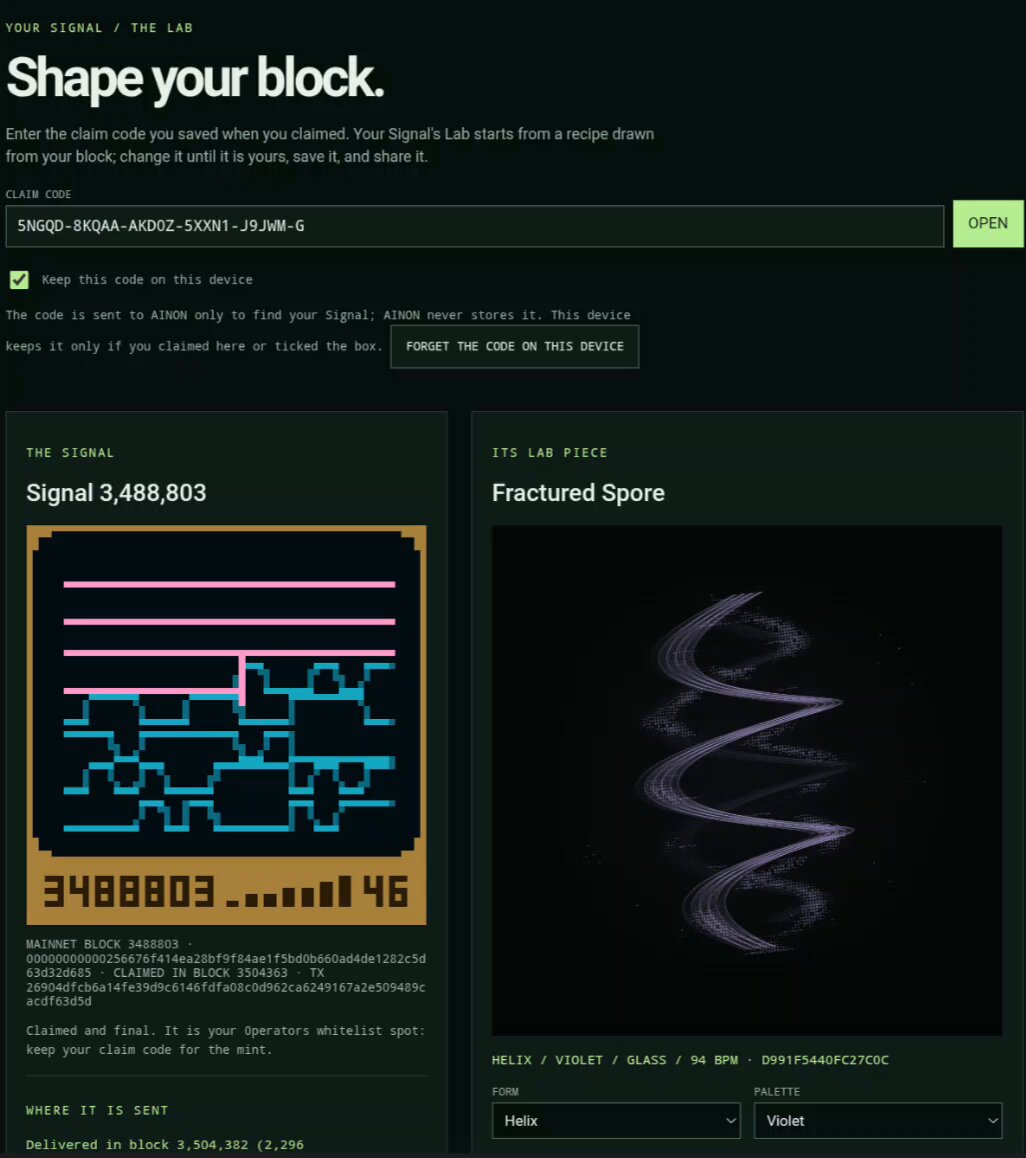Click the 'Shape your block.' heading
This screenshot has height=1158, width=1026.
click(x=195, y=78)
